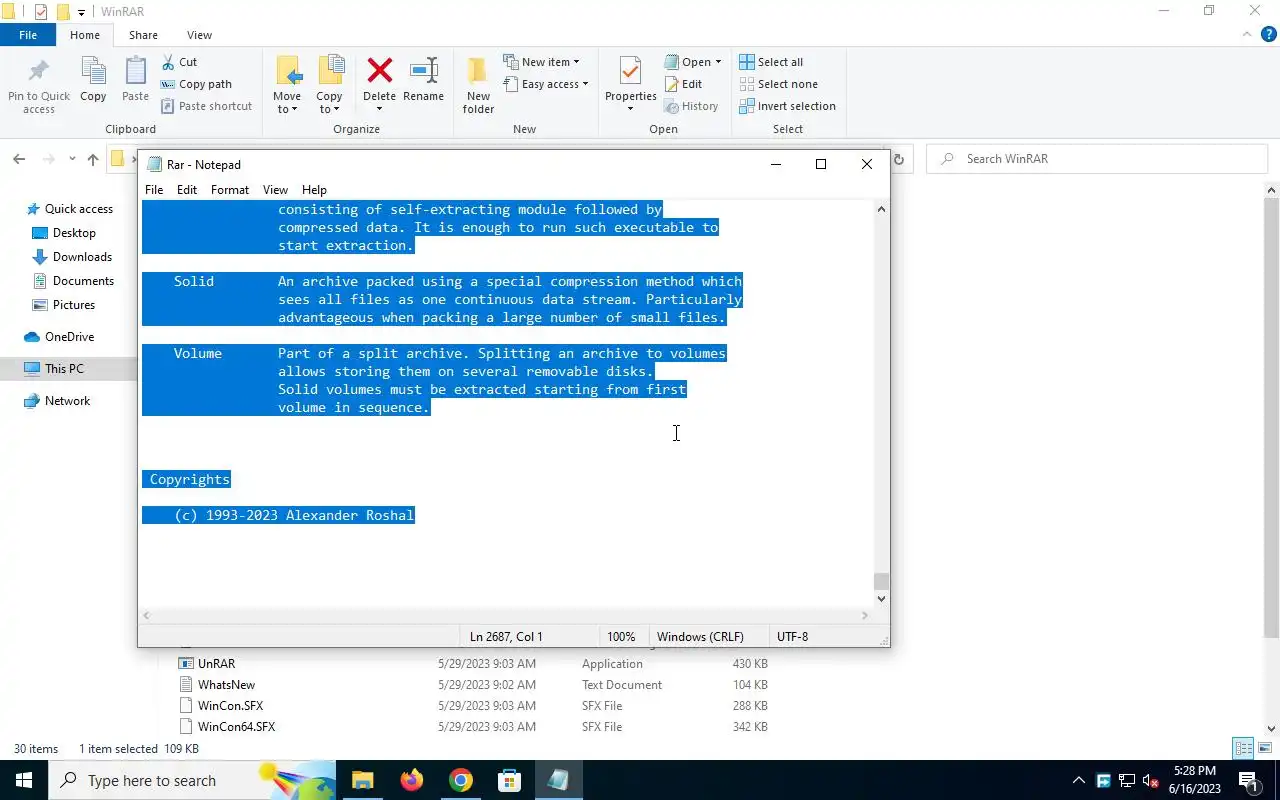1280x800 pixels.
Task: Click the Open dropdown in ribbon
Action: coord(693,62)
